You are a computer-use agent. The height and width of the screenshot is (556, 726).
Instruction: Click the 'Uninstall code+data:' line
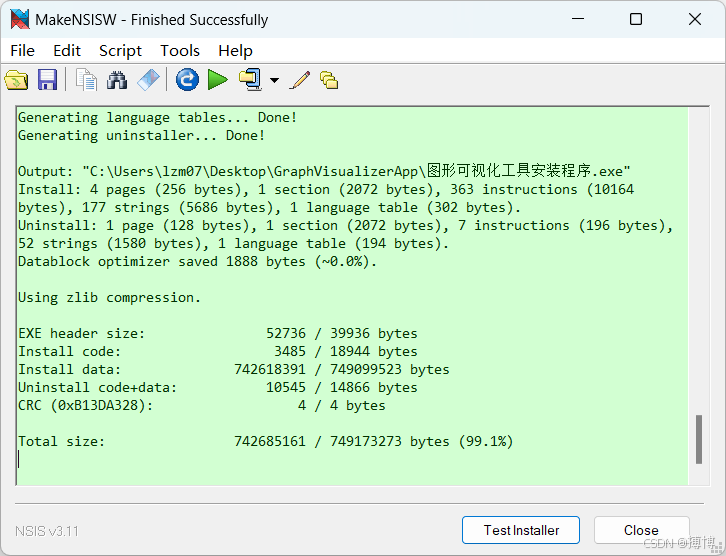218,387
